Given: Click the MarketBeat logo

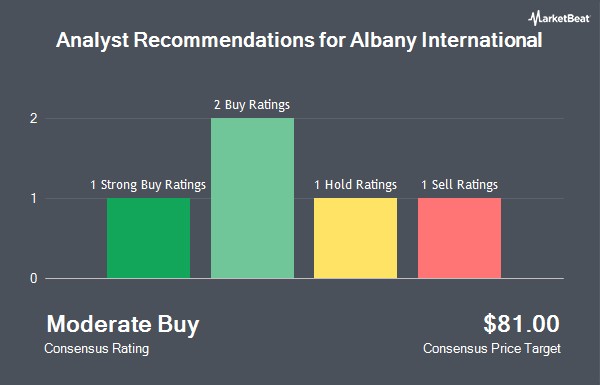Looking at the screenshot, I should click(x=559, y=18).
